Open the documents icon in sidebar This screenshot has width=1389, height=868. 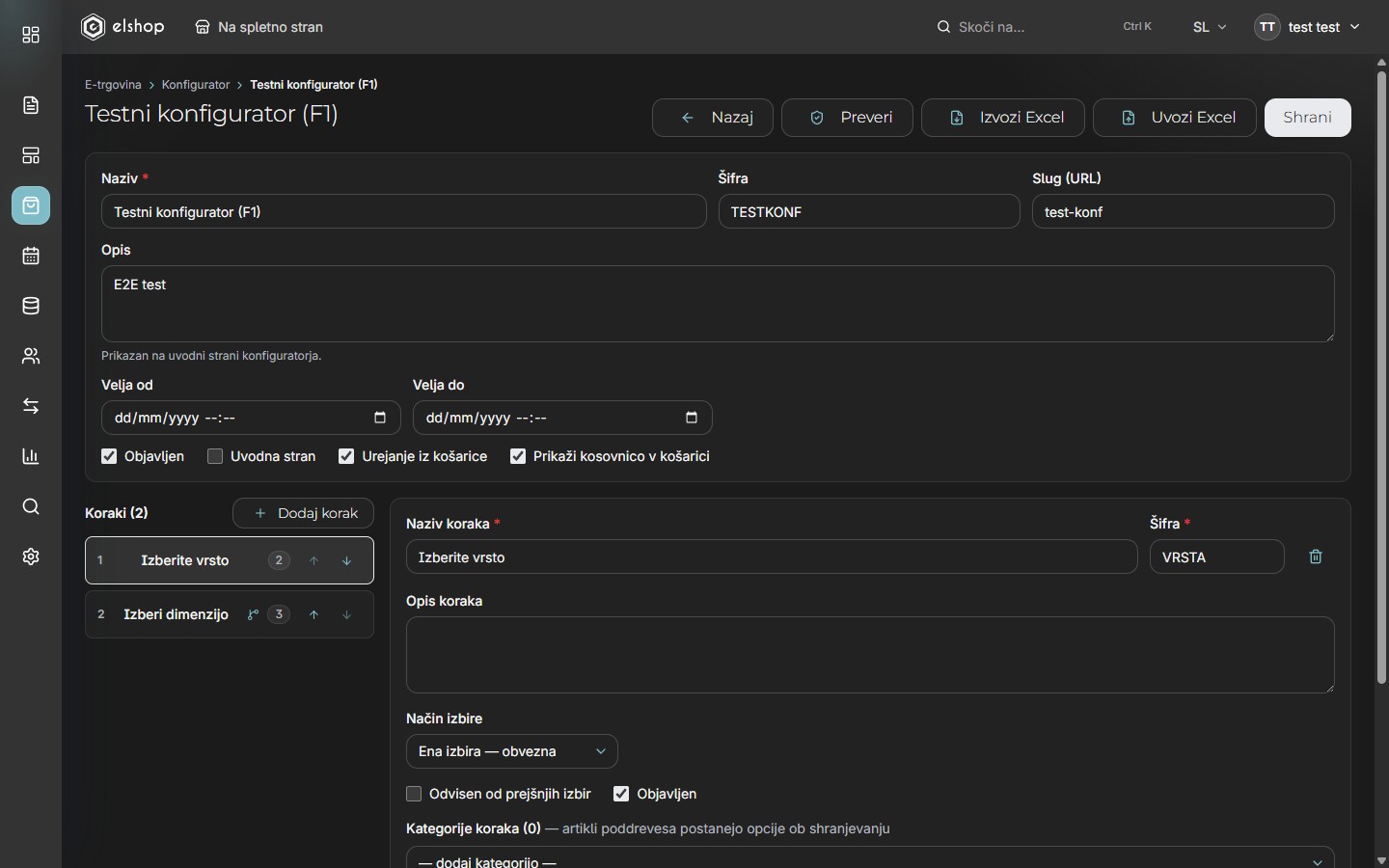pos(31,105)
